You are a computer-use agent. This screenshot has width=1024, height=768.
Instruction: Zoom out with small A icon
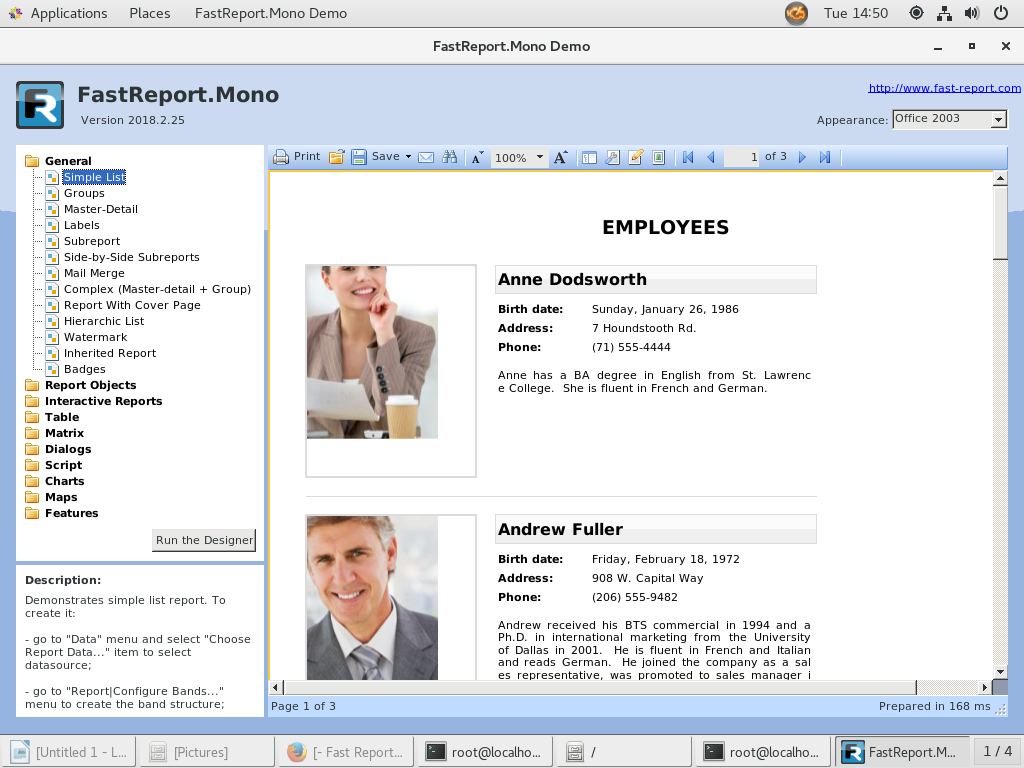click(477, 157)
